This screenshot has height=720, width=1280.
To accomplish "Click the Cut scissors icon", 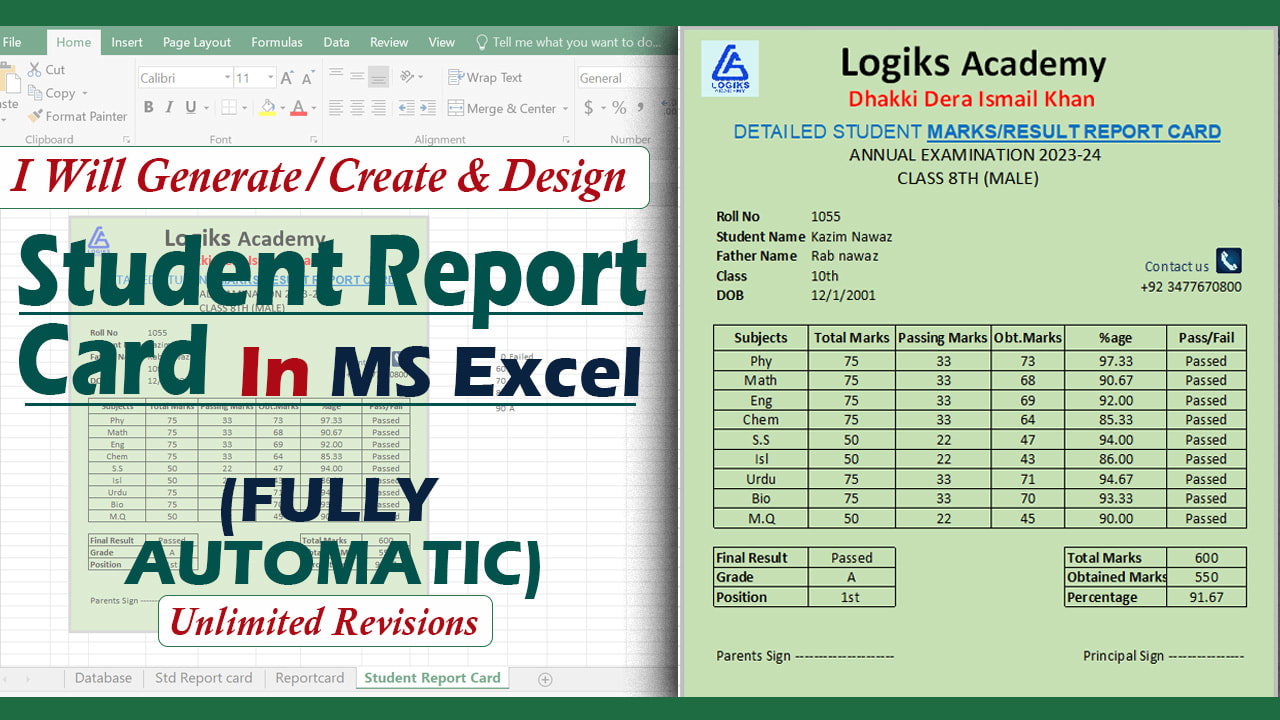I will 34,70.
